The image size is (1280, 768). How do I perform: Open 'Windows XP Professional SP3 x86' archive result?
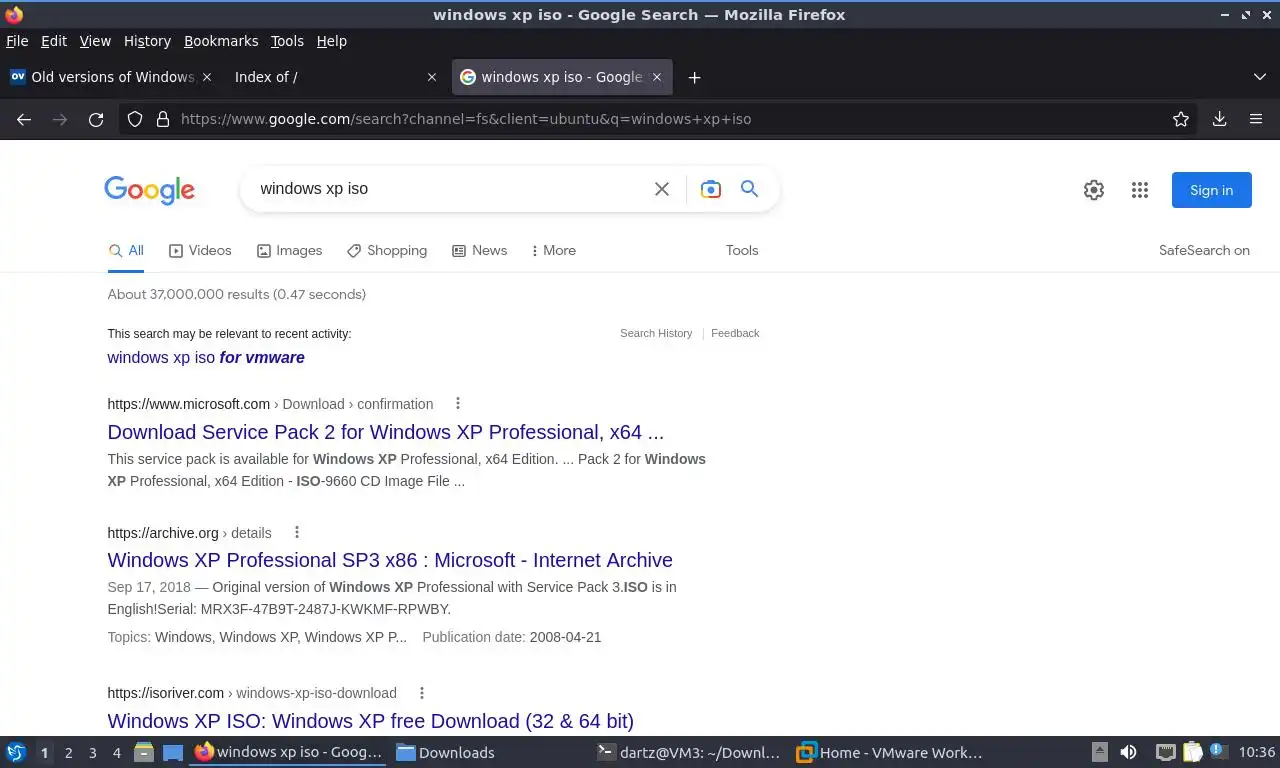(x=390, y=560)
